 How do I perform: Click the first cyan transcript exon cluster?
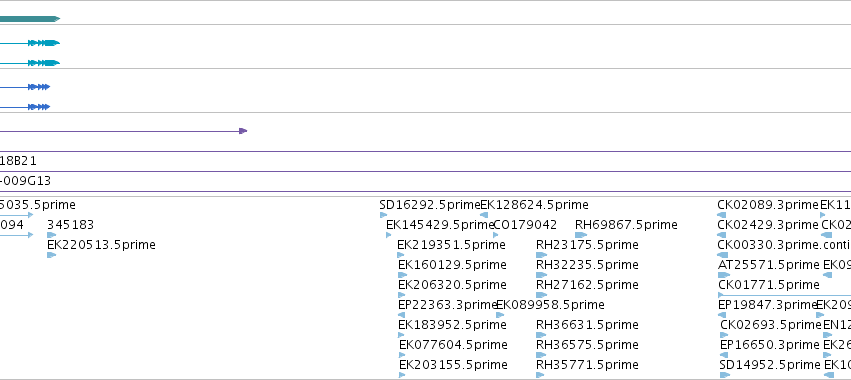[44, 43]
